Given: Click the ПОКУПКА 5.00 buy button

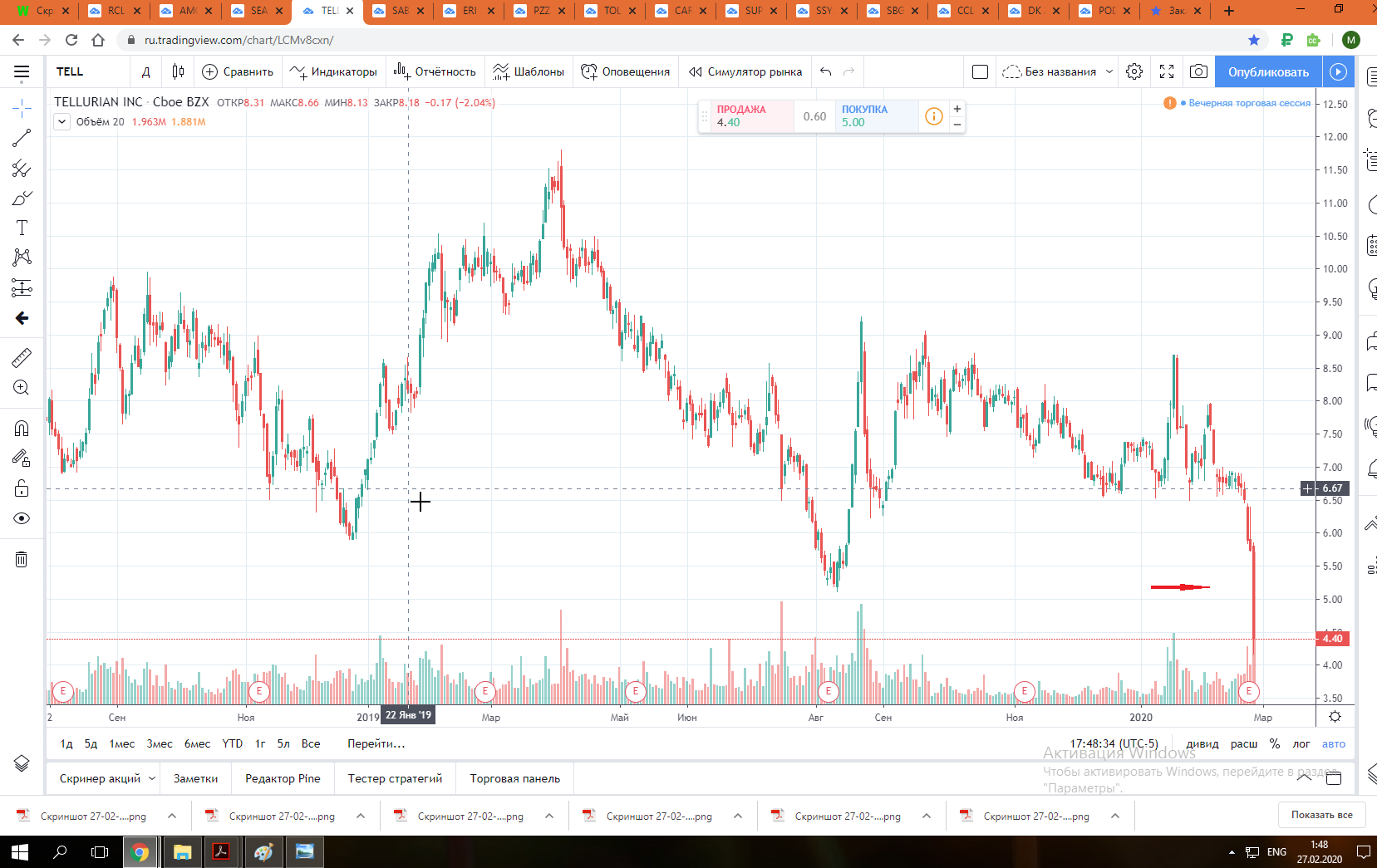Looking at the screenshot, I should 877,115.
